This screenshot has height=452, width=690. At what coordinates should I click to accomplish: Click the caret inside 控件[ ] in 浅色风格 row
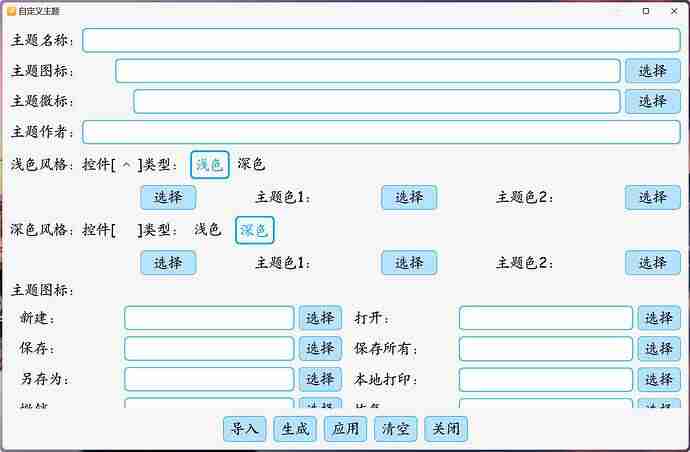point(127,165)
